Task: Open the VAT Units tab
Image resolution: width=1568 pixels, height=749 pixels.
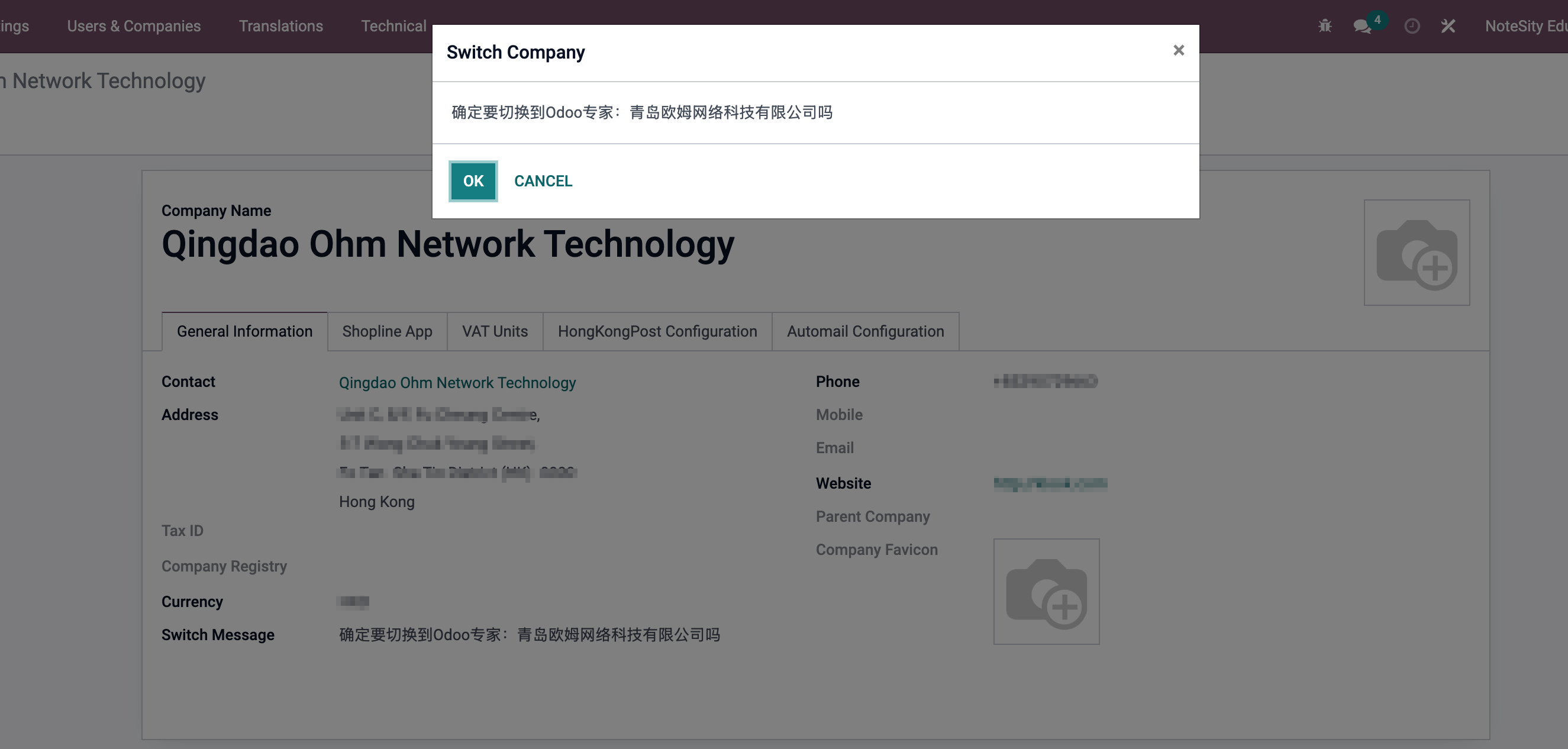Action: (x=494, y=331)
